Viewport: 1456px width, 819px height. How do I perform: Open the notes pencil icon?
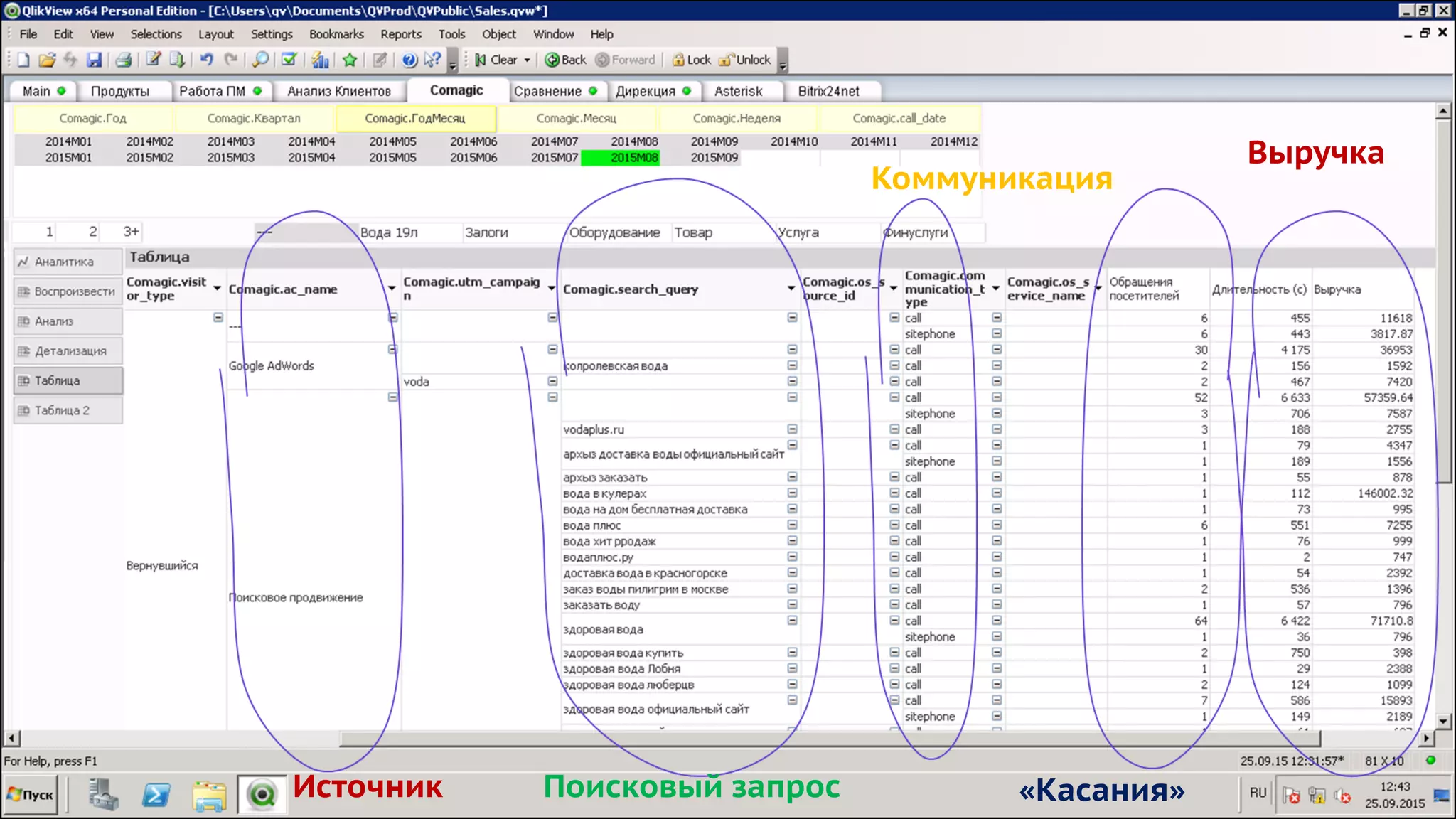[x=380, y=60]
